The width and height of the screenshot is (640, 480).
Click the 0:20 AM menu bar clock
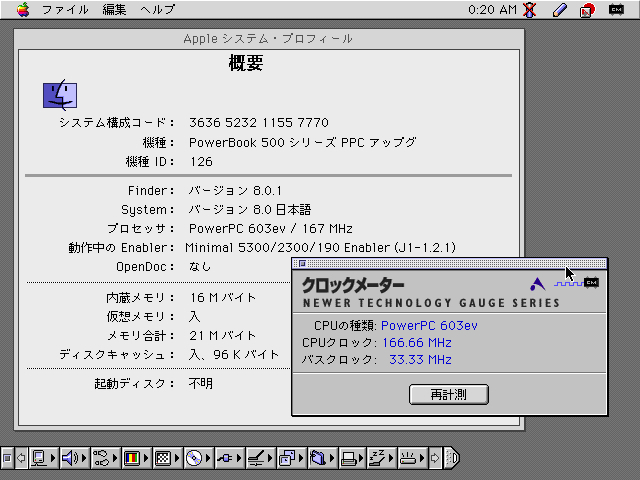(x=492, y=9)
